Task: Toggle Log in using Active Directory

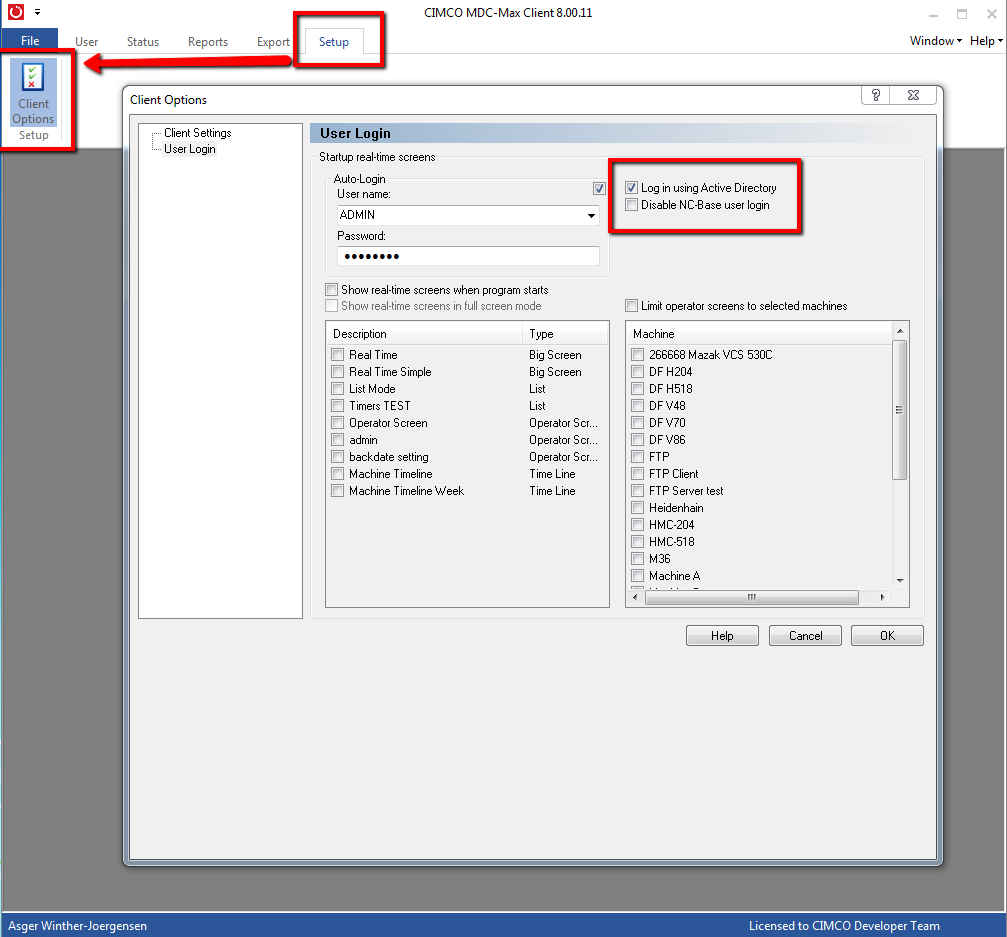Action: click(631, 188)
